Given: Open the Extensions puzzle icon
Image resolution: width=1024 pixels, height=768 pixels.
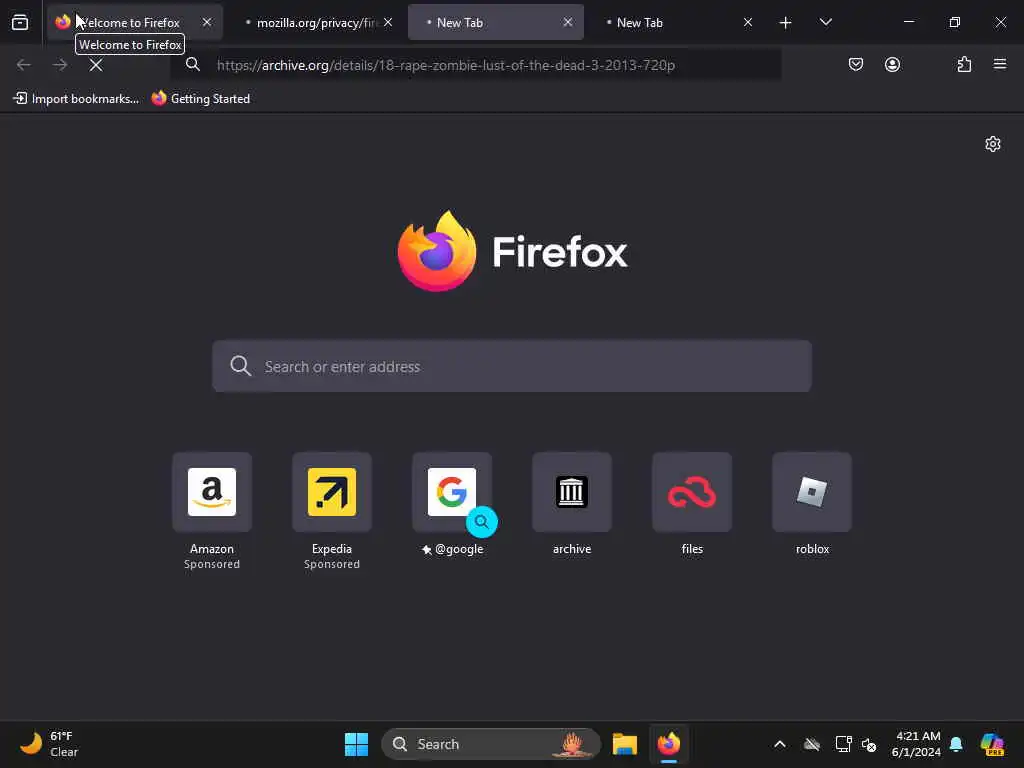Looking at the screenshot, I should pyautogui.click(x=964, y=65).
